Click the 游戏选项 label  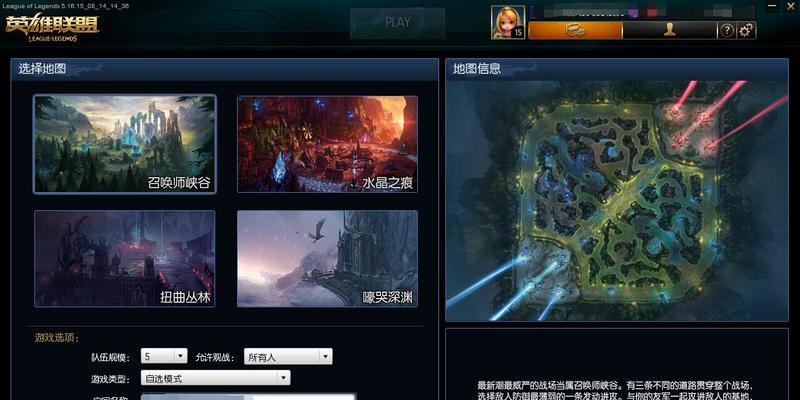57,337
